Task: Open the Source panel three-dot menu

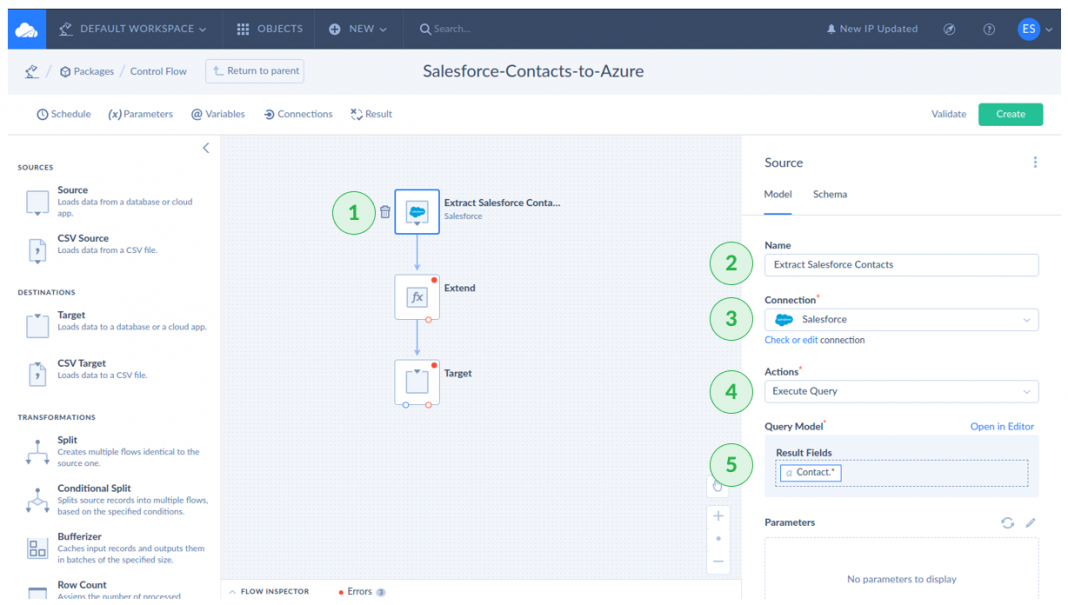Action: click(1035, 163)
